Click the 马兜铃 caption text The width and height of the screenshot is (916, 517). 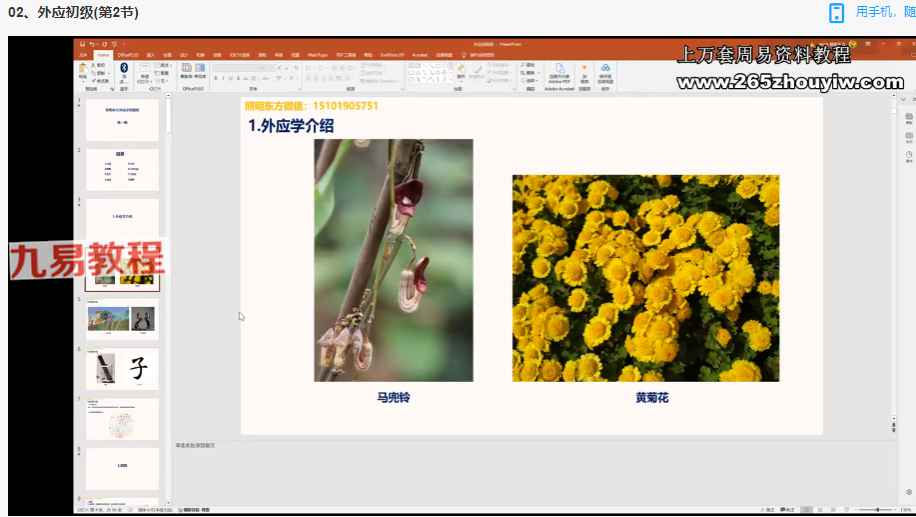tap(393, 397)
